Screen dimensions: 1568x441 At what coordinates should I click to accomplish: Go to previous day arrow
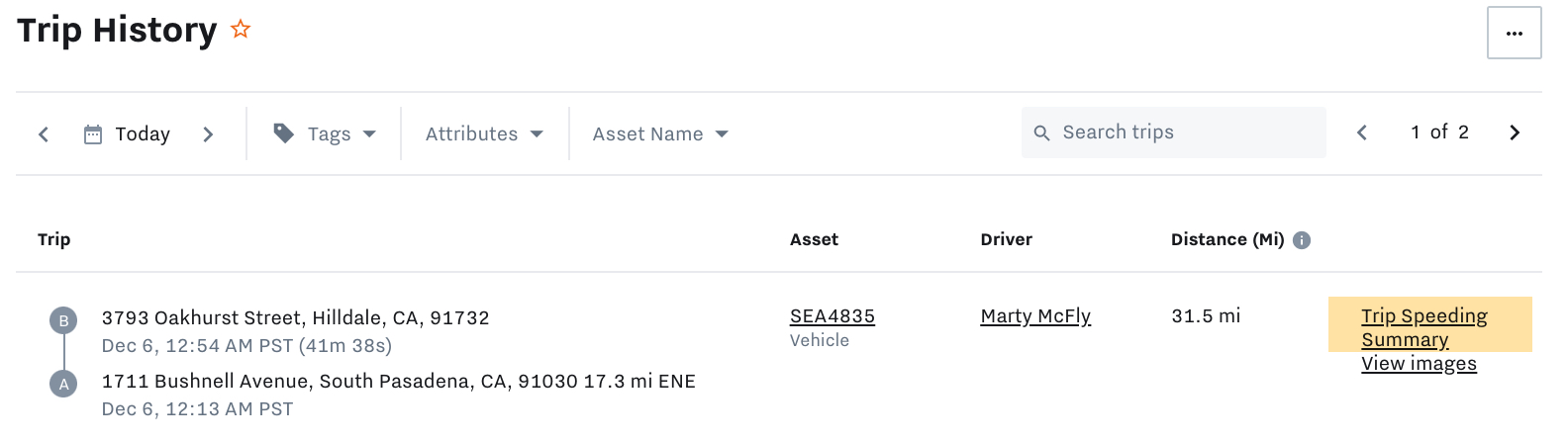44,134
